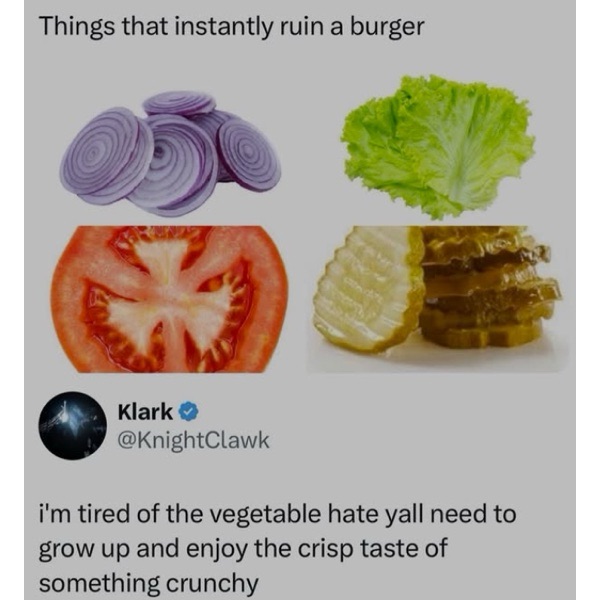Click the Klark profile avatar

72,424
